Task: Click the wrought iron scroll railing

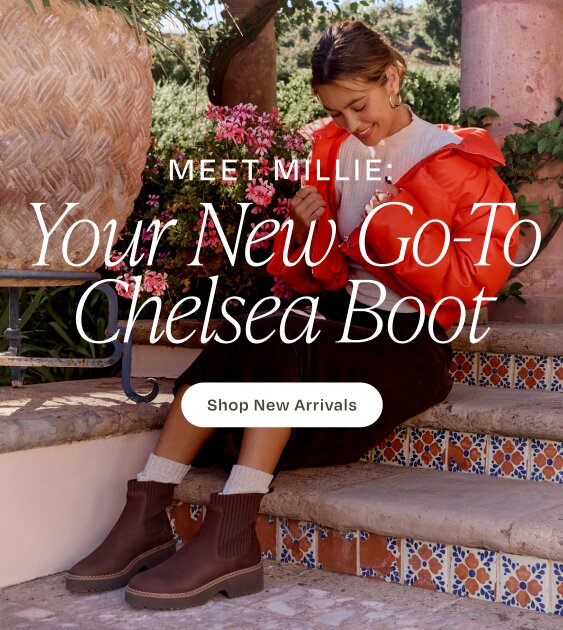Action: pyautogui.click(x=76, y=333)
